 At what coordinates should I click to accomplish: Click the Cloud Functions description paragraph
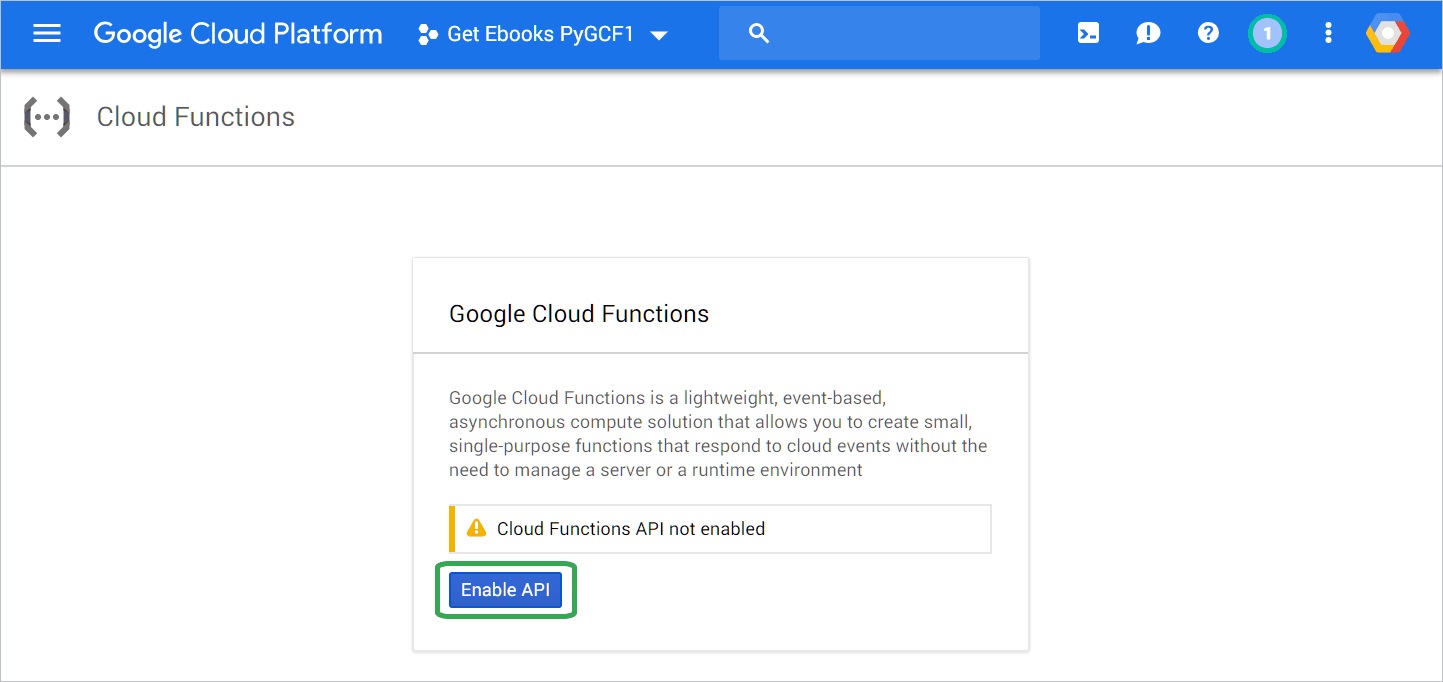coord(718,434)
